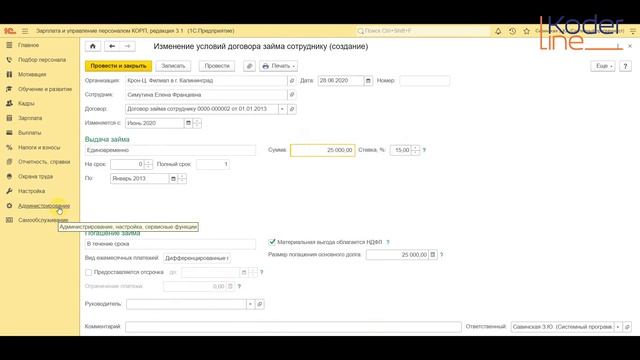Open Настройка section in sidebar
Viewport: 640px width, 360px height.
pos(31,191)
